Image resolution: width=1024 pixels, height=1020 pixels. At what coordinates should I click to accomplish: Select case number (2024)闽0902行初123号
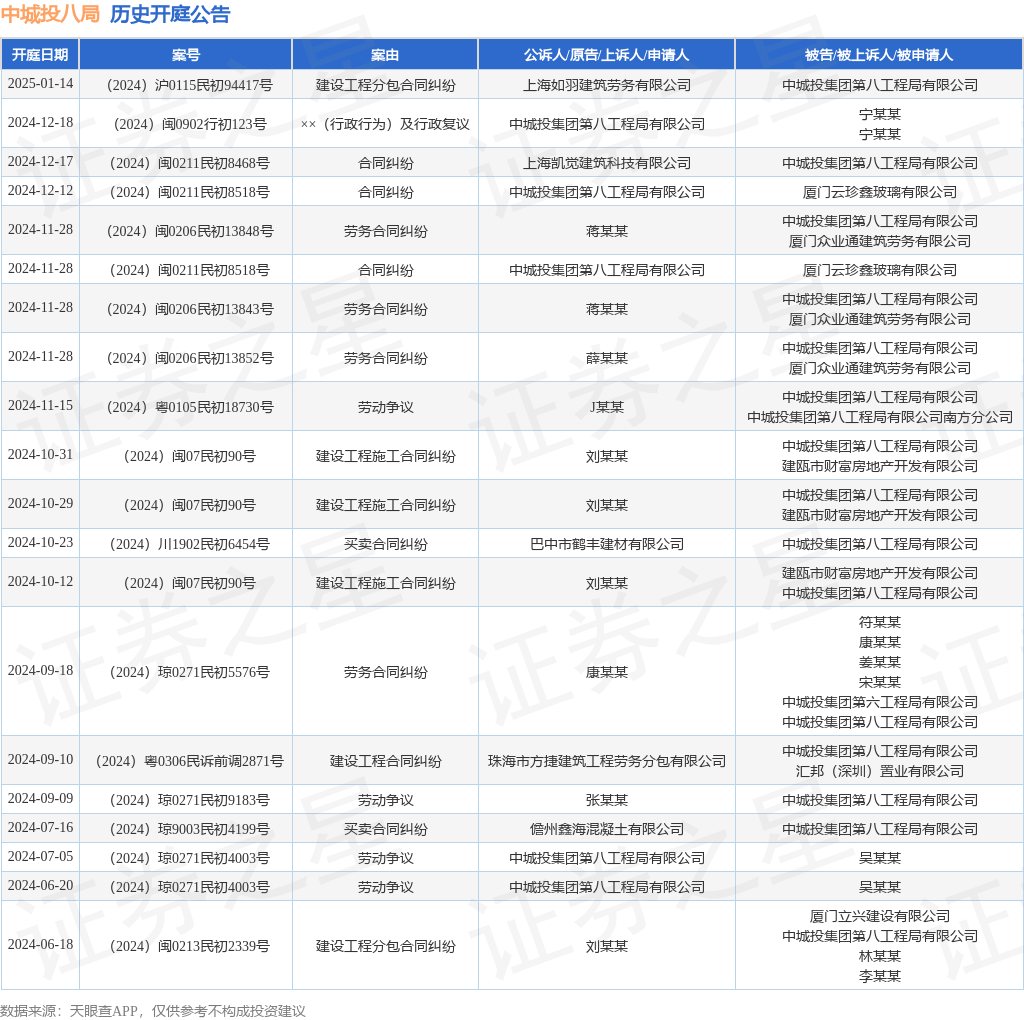click(x=189, y=124)
